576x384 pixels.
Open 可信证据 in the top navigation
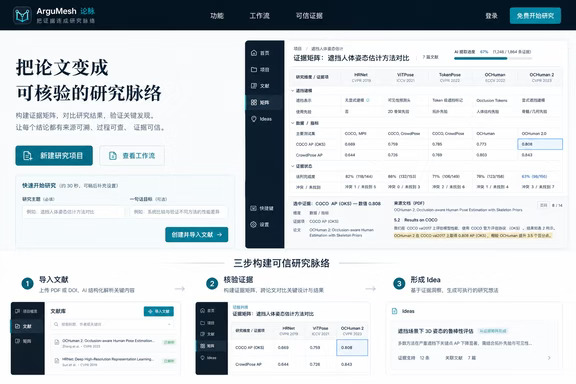coord(309,15)
